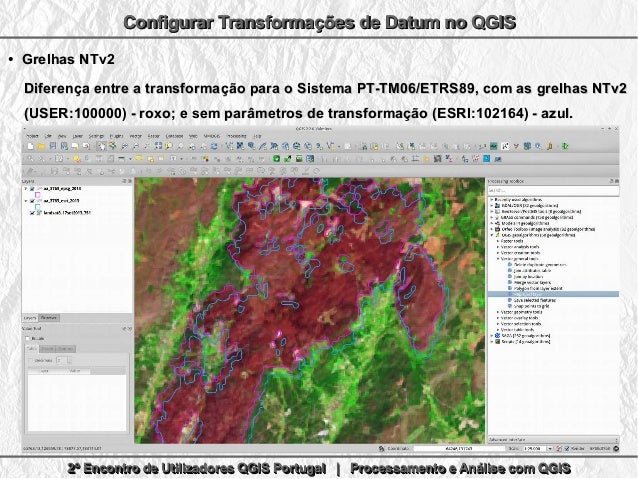
Task: Open the Project menu
Action: [33, 136]
